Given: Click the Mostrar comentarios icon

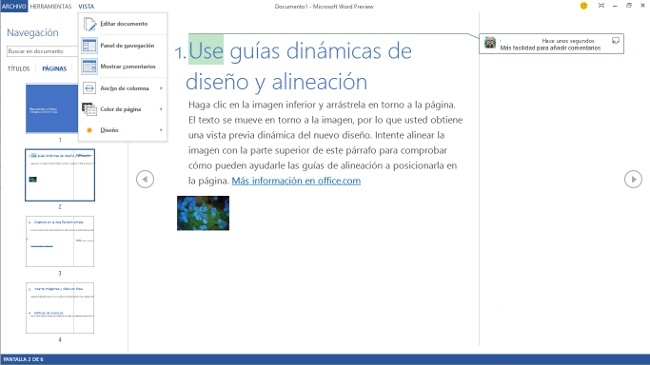Looking at the screenshot, I should (89, 66).
